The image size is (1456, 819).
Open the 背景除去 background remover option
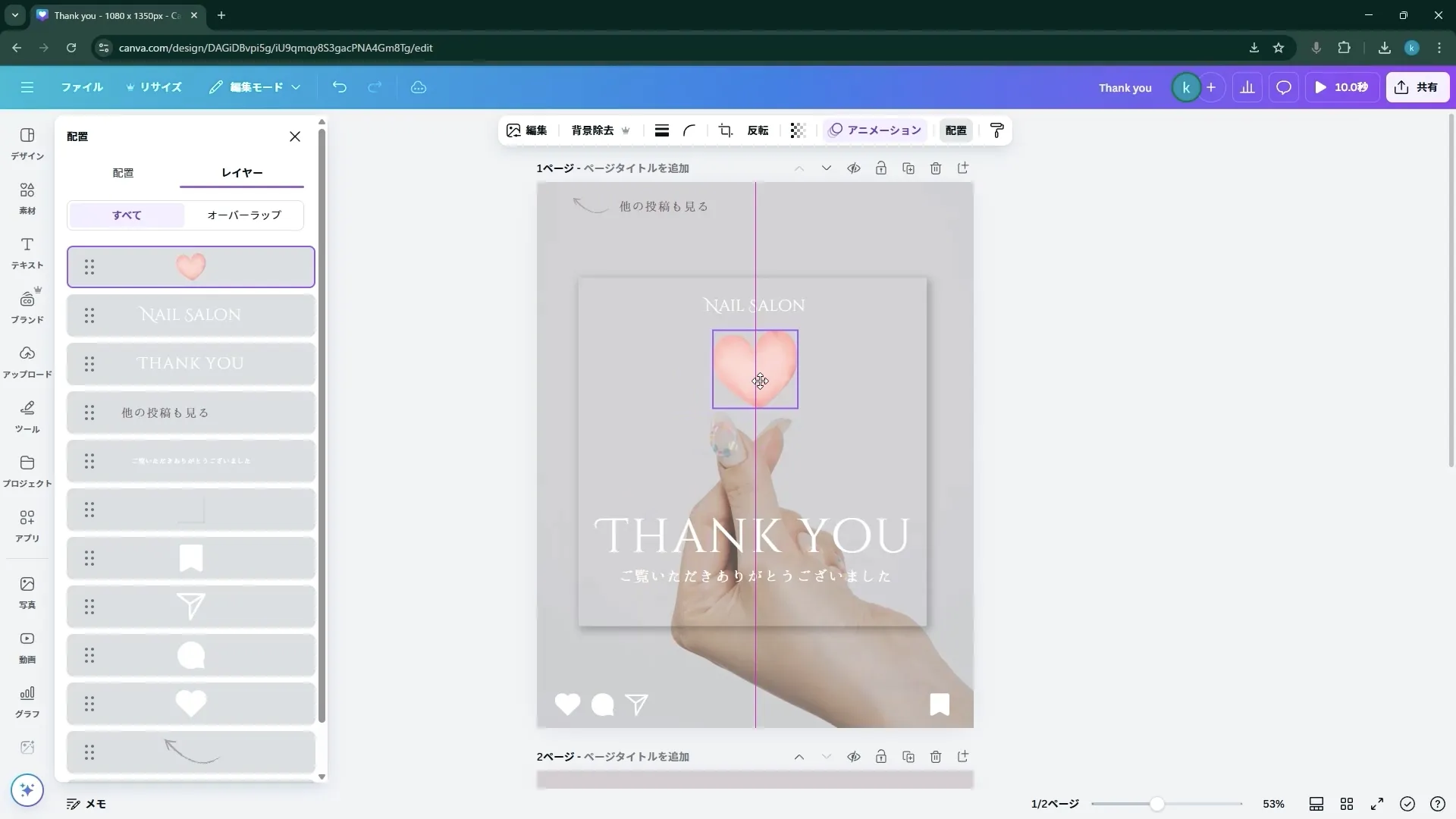[x=601, y=130]
